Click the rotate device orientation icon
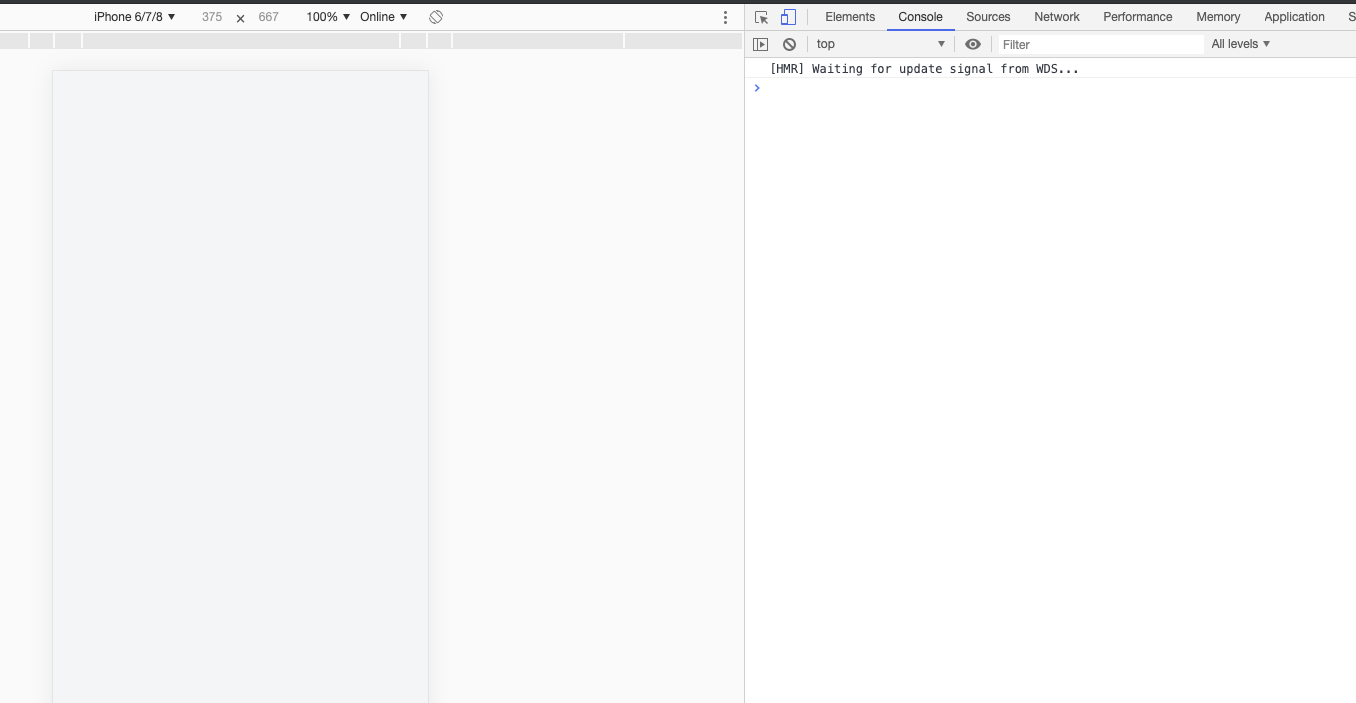The width and height of the screenshot is (1356, 703). click(436, 17)
